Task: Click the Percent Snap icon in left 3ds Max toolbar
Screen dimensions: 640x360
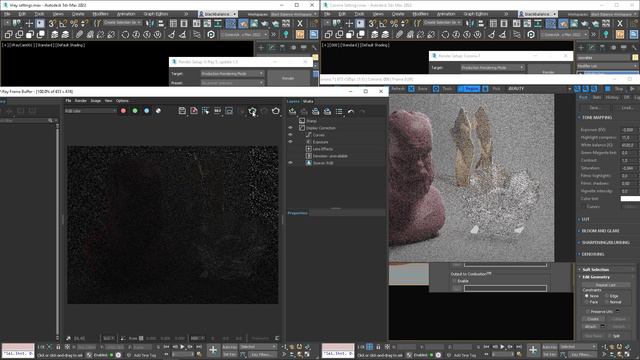Action: (74, 24)
